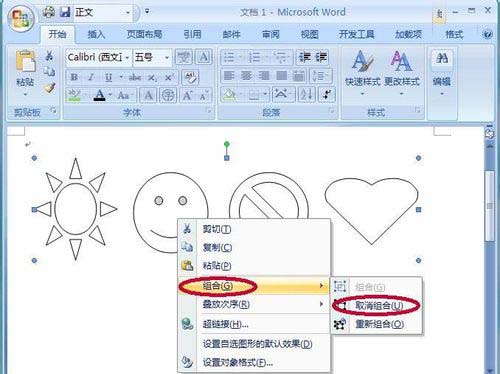
Task: Click the 粘贴 paste button
Action: 25,71
